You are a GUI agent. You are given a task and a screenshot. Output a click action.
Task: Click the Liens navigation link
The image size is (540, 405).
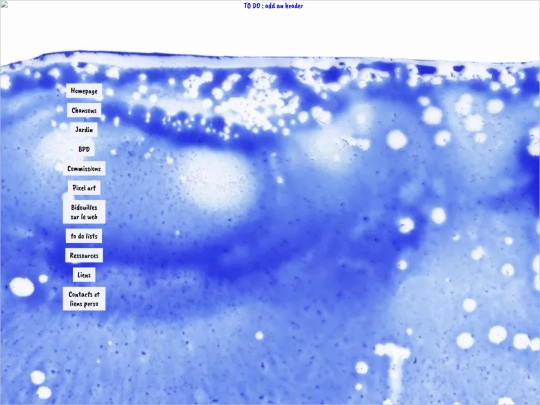tap(84, 275)
